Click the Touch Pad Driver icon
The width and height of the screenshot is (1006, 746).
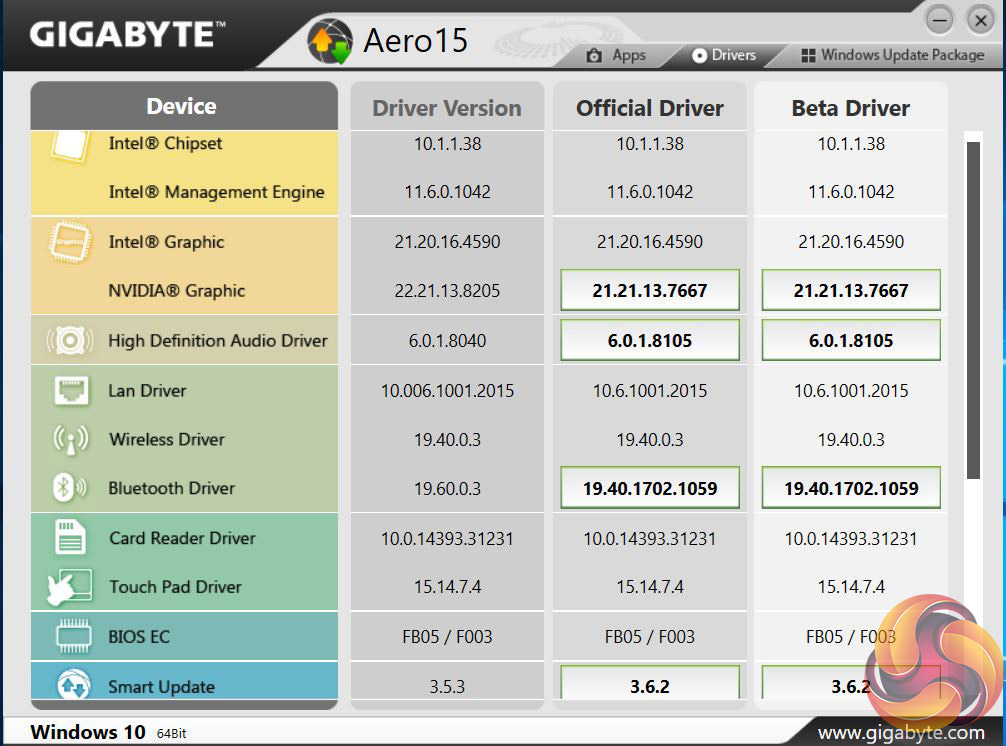[69, 587]
